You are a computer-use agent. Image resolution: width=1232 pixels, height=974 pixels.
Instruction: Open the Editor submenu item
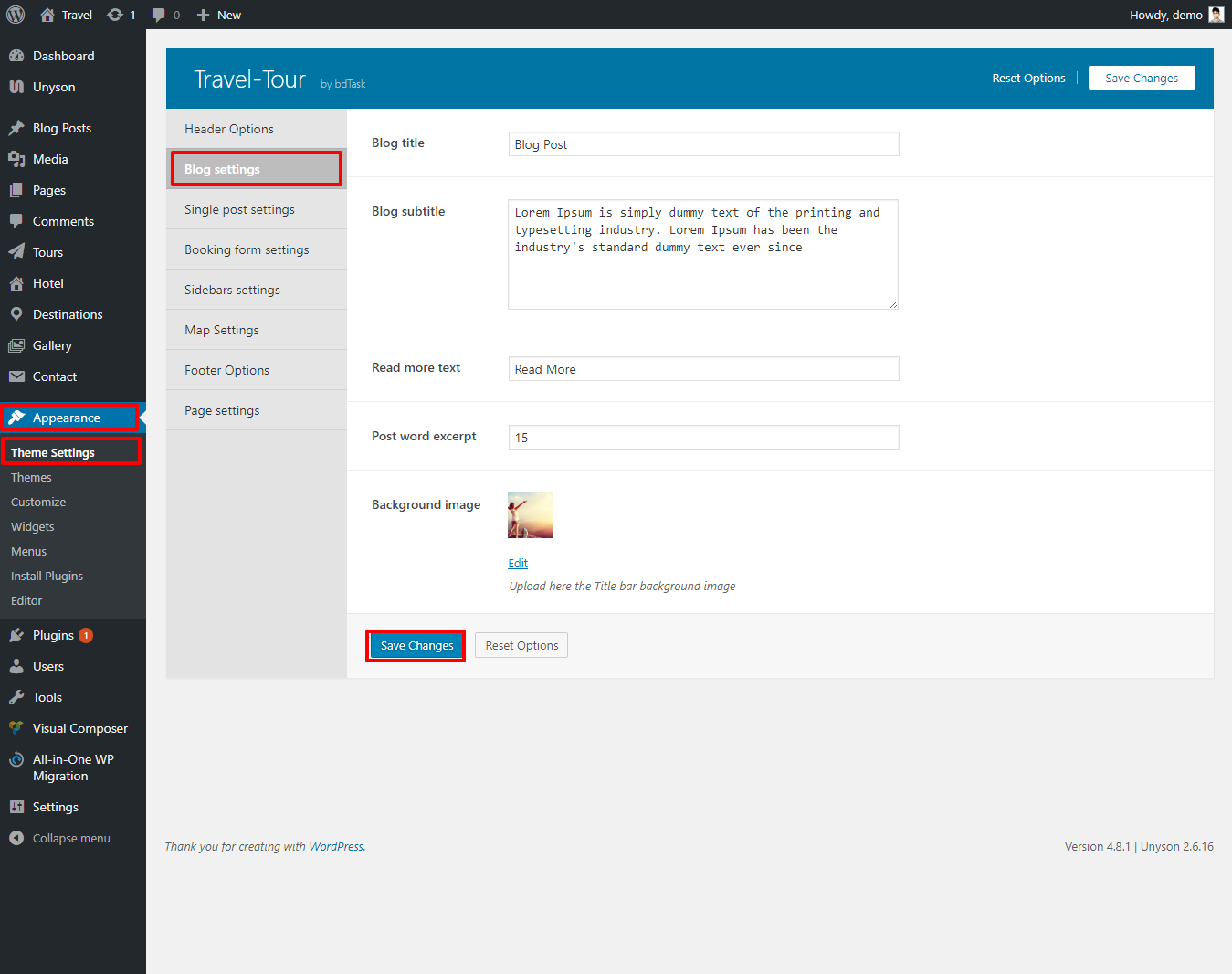point(26,600)
